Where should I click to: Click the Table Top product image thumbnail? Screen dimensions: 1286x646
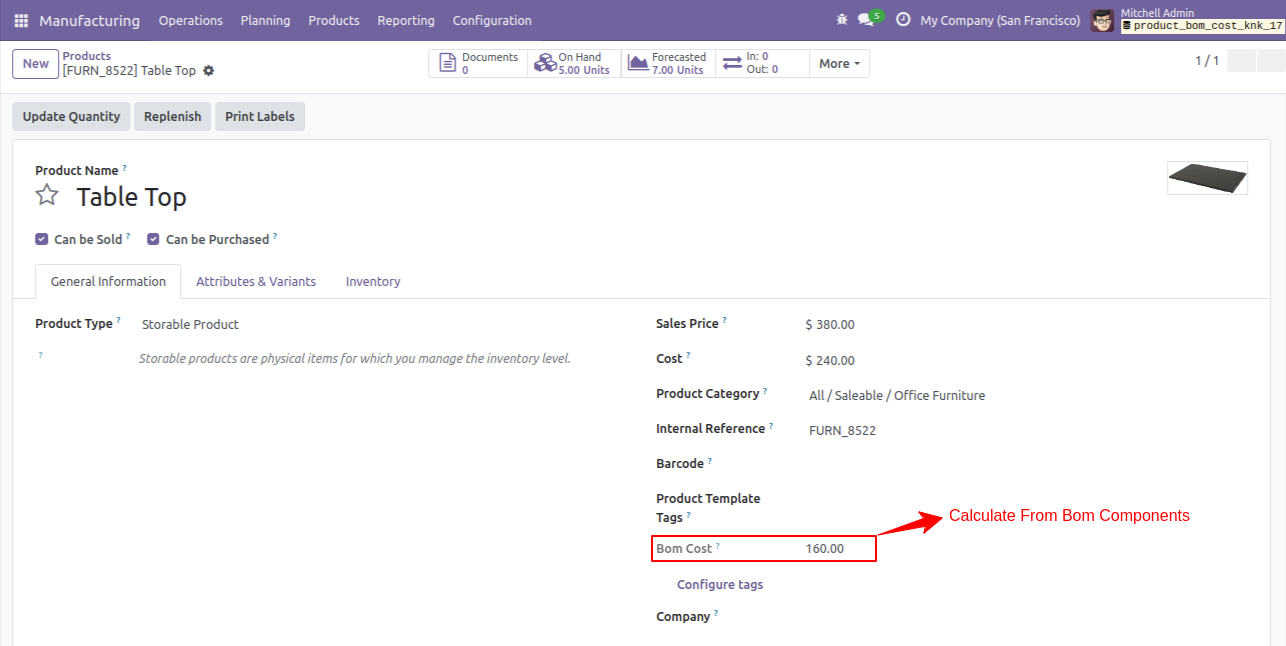coord(1208,178)
